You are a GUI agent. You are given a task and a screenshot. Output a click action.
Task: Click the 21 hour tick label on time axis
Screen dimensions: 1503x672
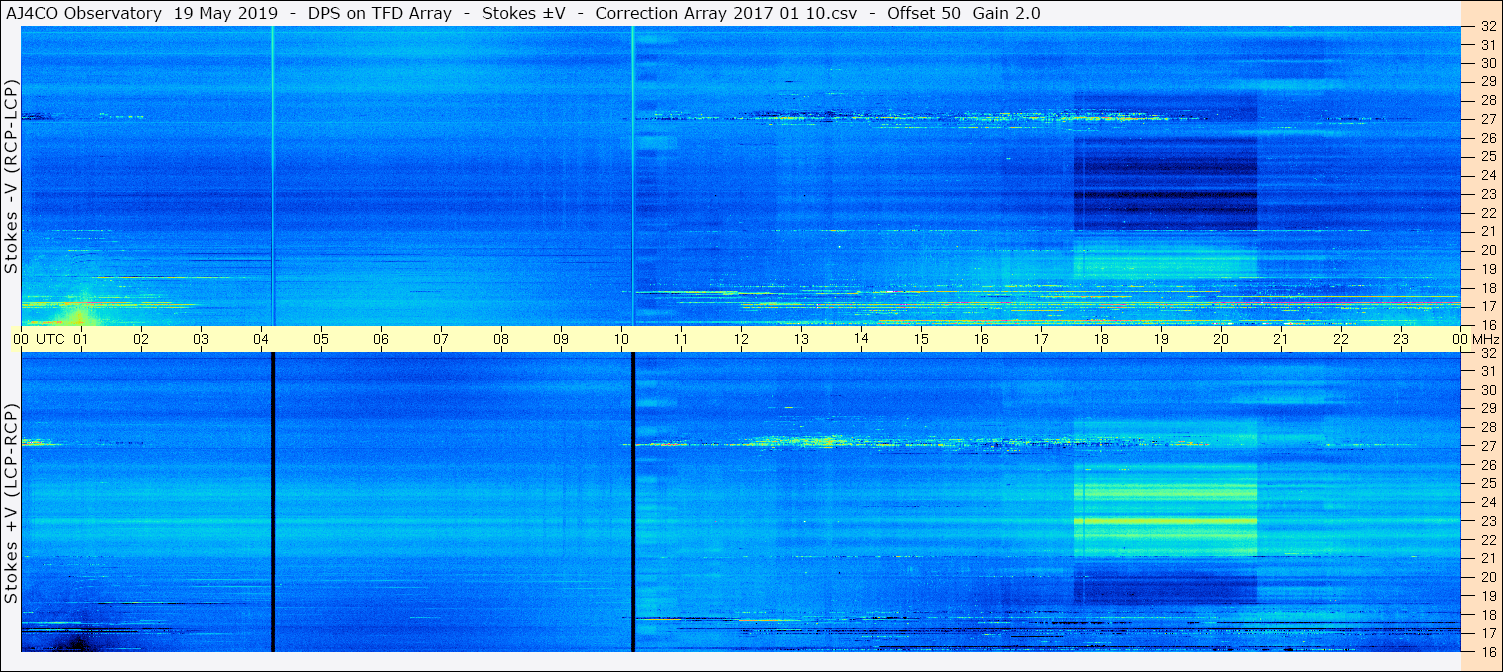pyautogui.click(x=1281, y=339)
